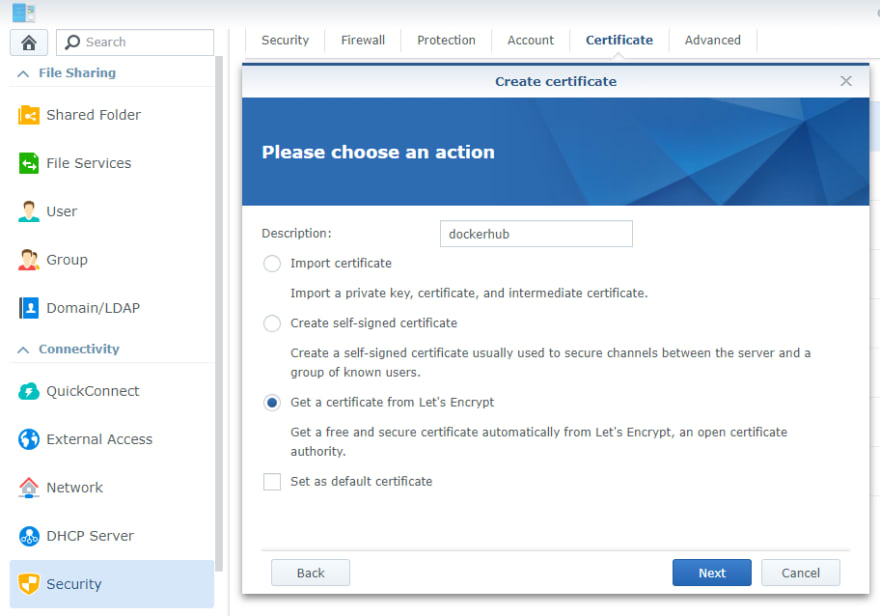Open the Shared Folder icon in sidebar
880x616 pixels.
(x=29, y=115)
